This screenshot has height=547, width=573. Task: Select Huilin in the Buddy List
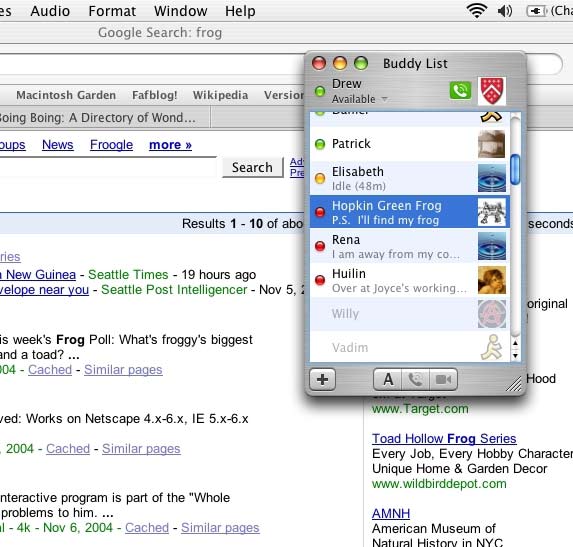(410, 280)
